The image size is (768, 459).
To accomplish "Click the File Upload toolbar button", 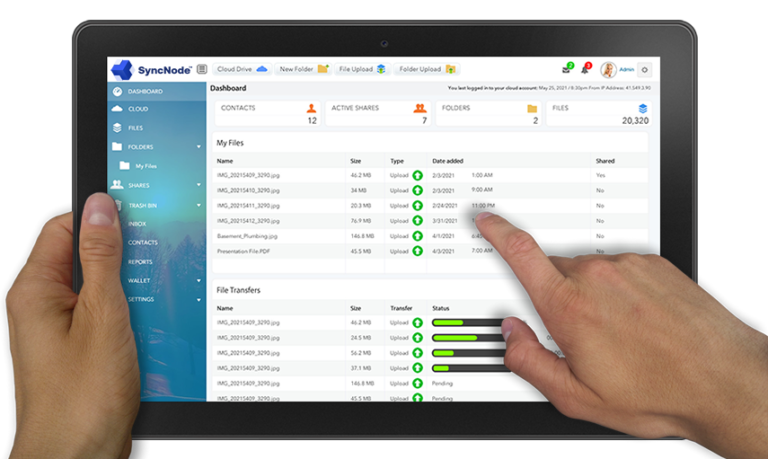I will 362,69.
